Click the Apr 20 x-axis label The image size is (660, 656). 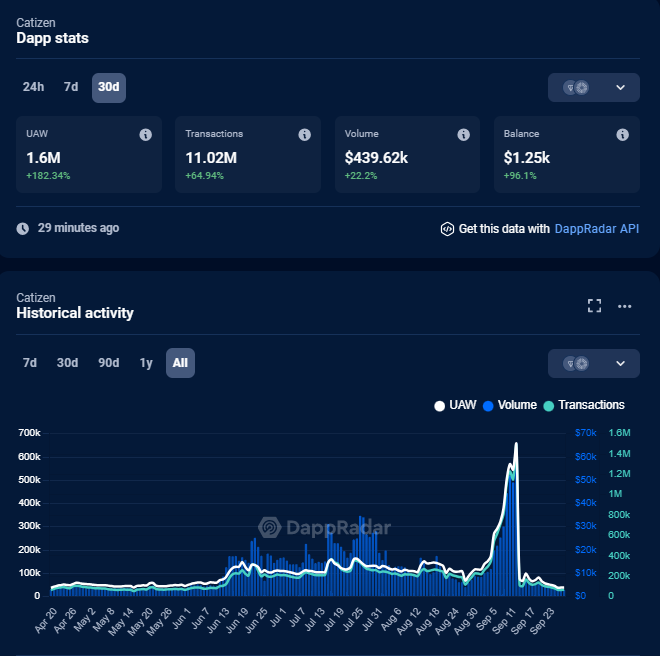(45, 621)
